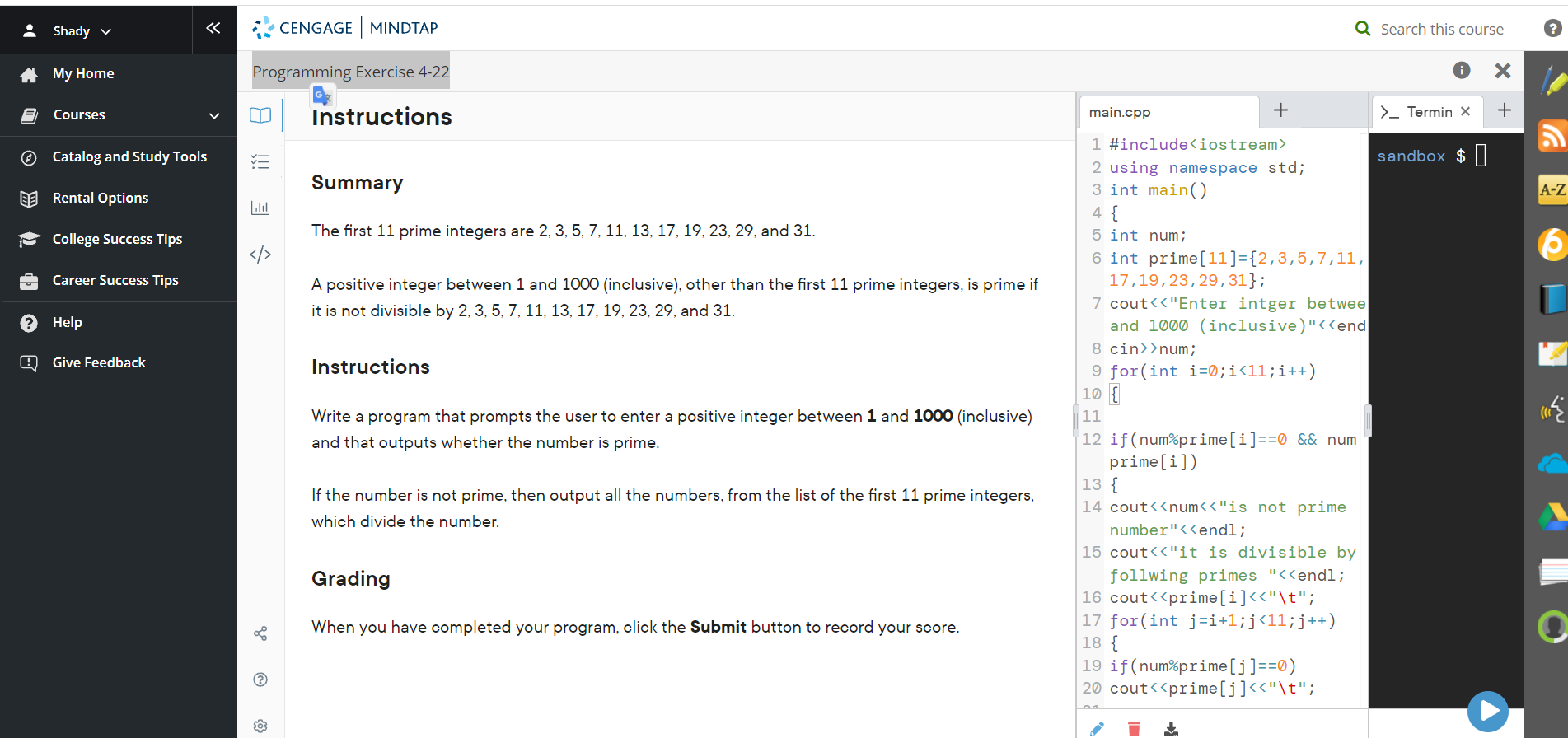Click the share icon in panel sidebar

tap(260, 633)
